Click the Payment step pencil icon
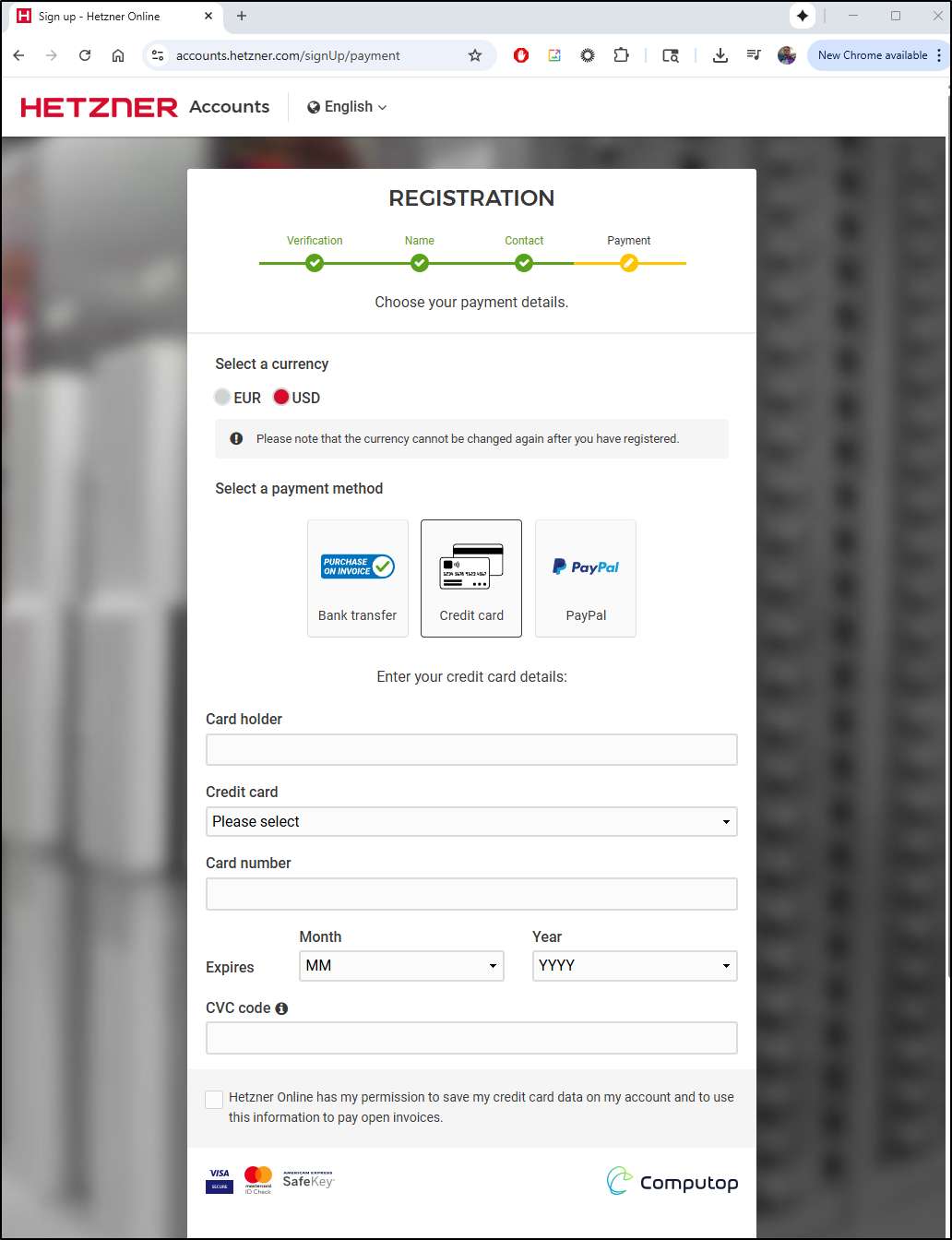The height and width of the screenshot is (1240, 952). click(x=629, y=264)
